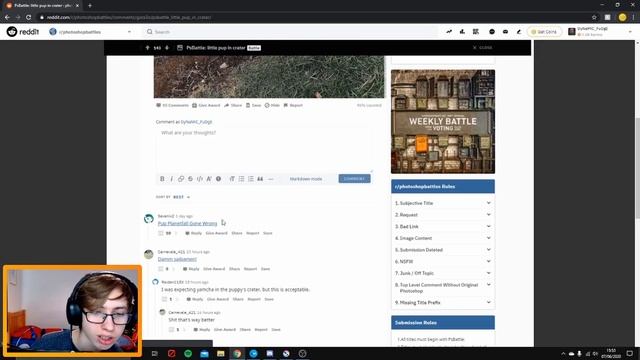Open the Weekly Battle Voting banner image
The height and width of the screenshot is (360, 640).
[x=443, y=122]
